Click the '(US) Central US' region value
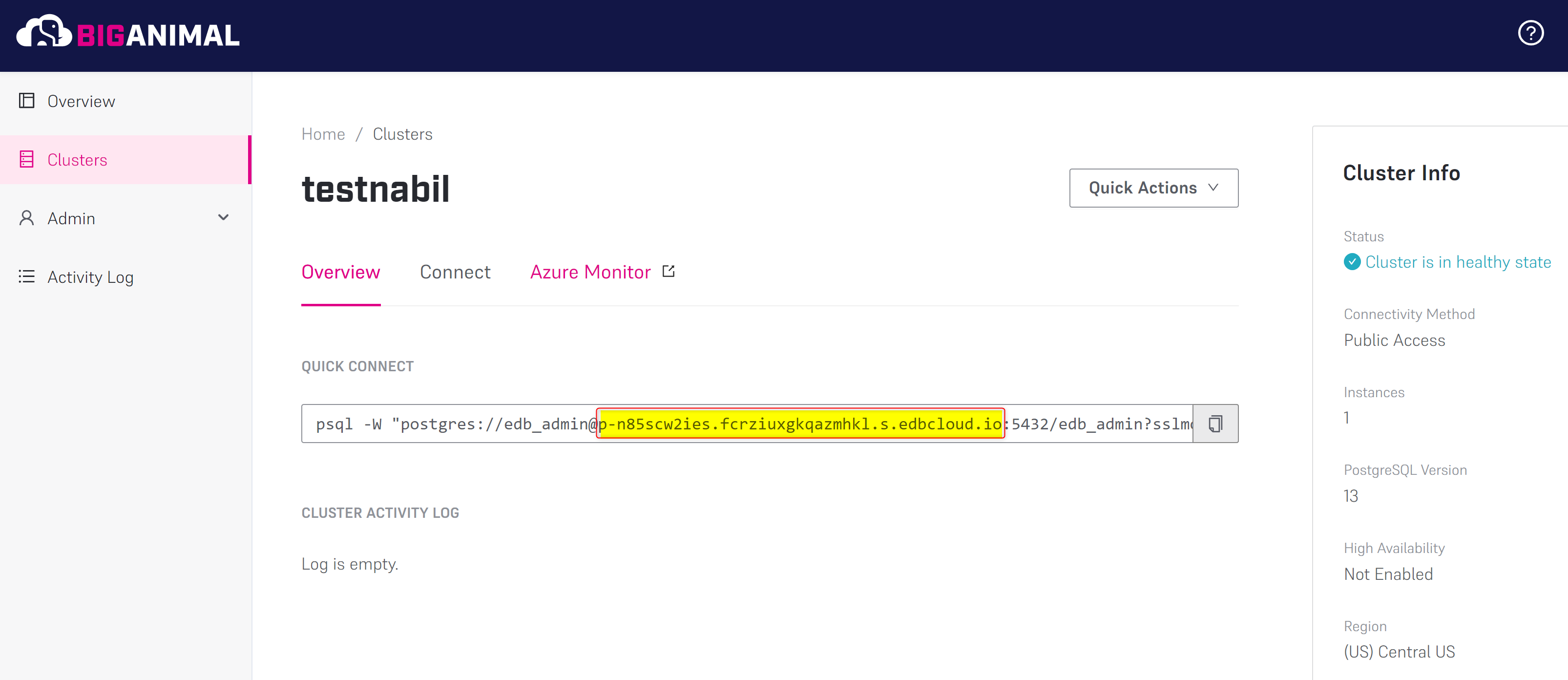The width and height of the screenshot is (1568, 680). pyautogui.click(x=1399, y=651)
